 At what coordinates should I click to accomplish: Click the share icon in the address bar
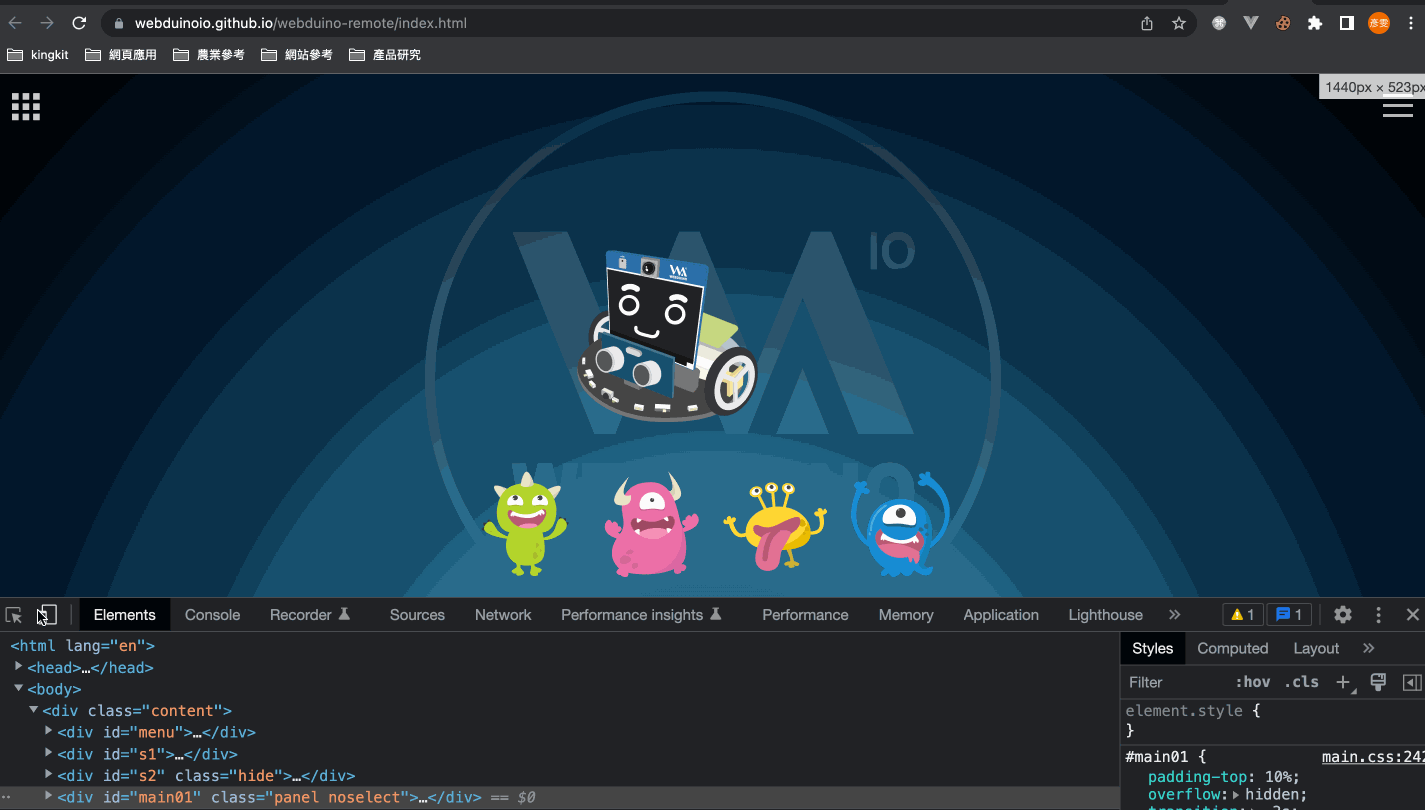[1147, 23]
